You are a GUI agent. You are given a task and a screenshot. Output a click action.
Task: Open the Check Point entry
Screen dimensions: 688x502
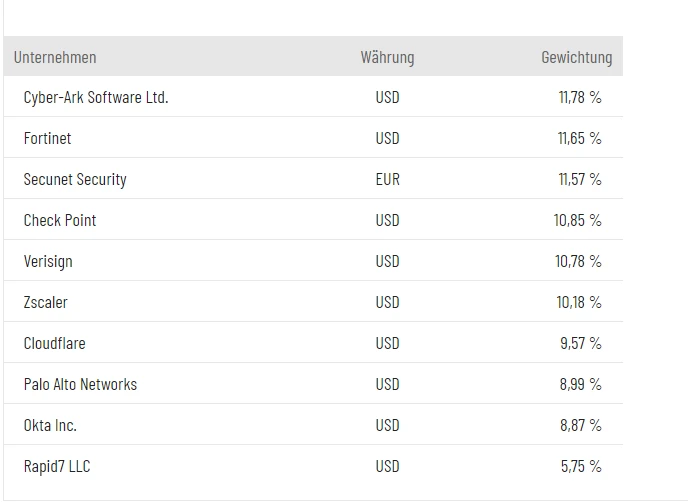click(x=60, y=221)
